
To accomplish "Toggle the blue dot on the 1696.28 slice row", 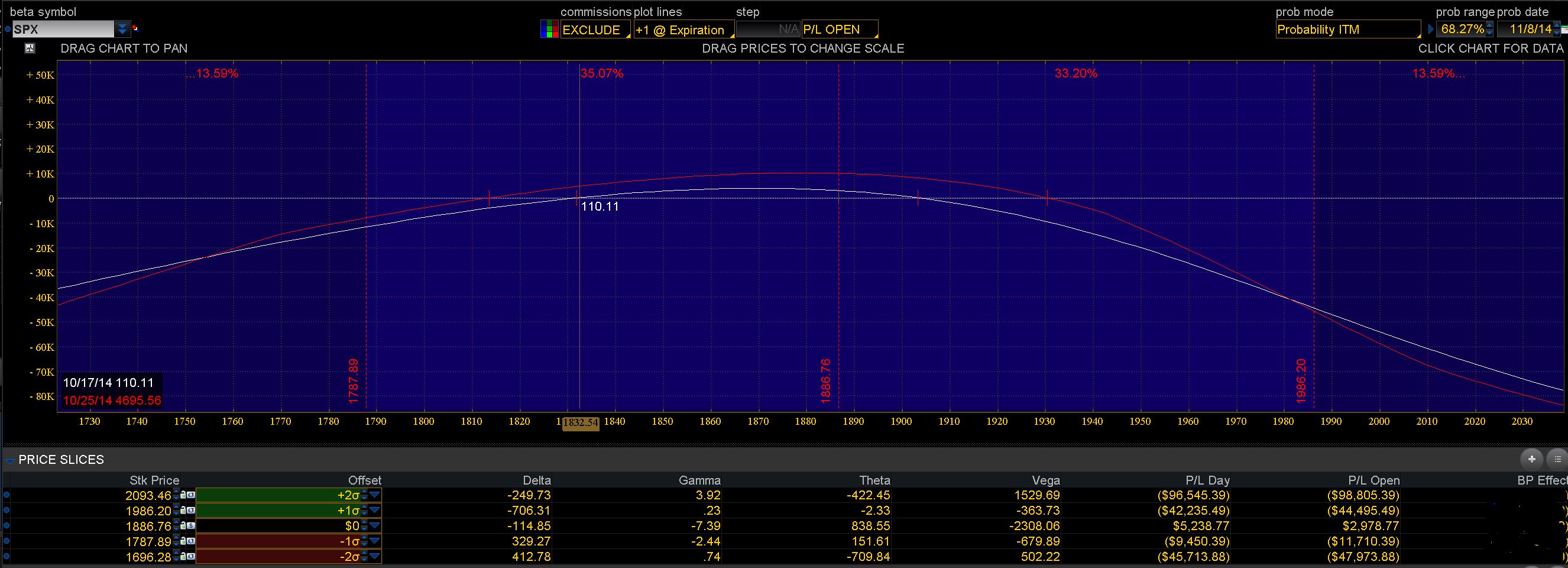I will (6, 556).
